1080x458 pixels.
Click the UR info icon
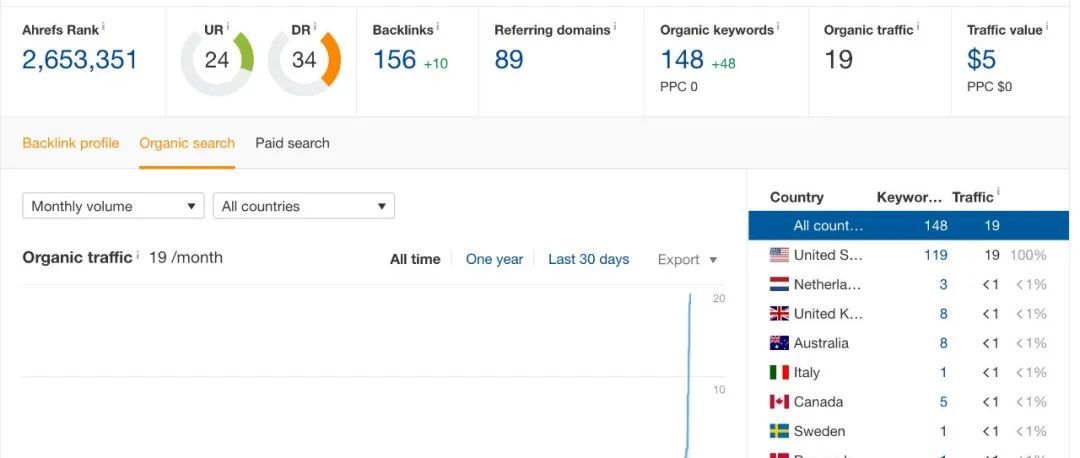coord(227,26)
